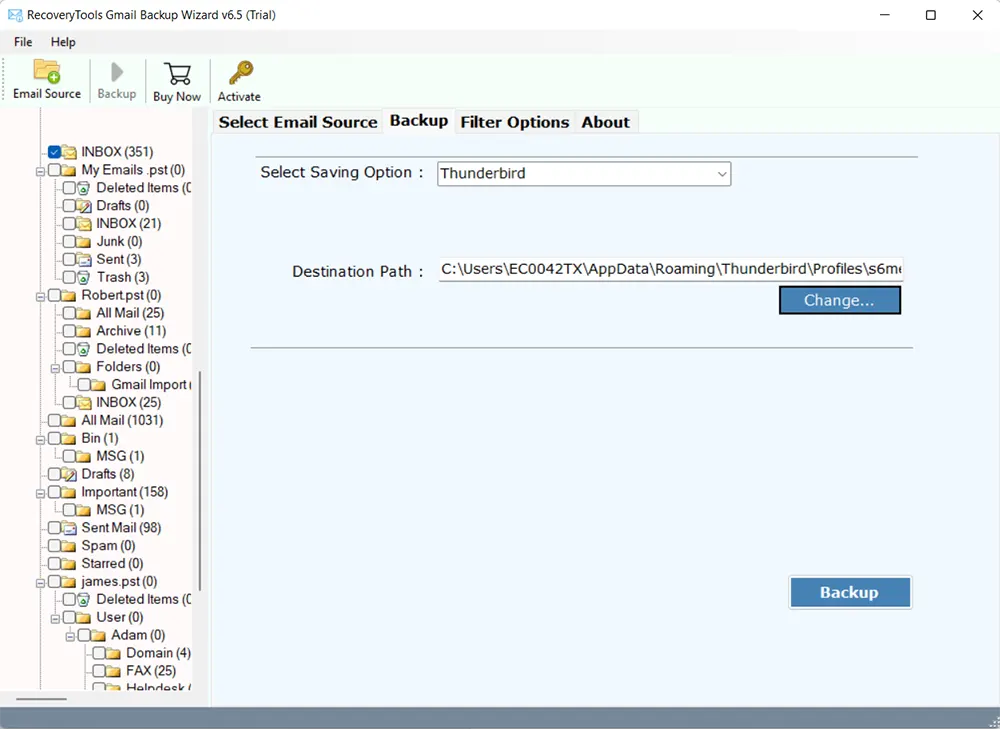
Task: Open Buy Now shopping cart icon
Action: (x=177, y=73)
